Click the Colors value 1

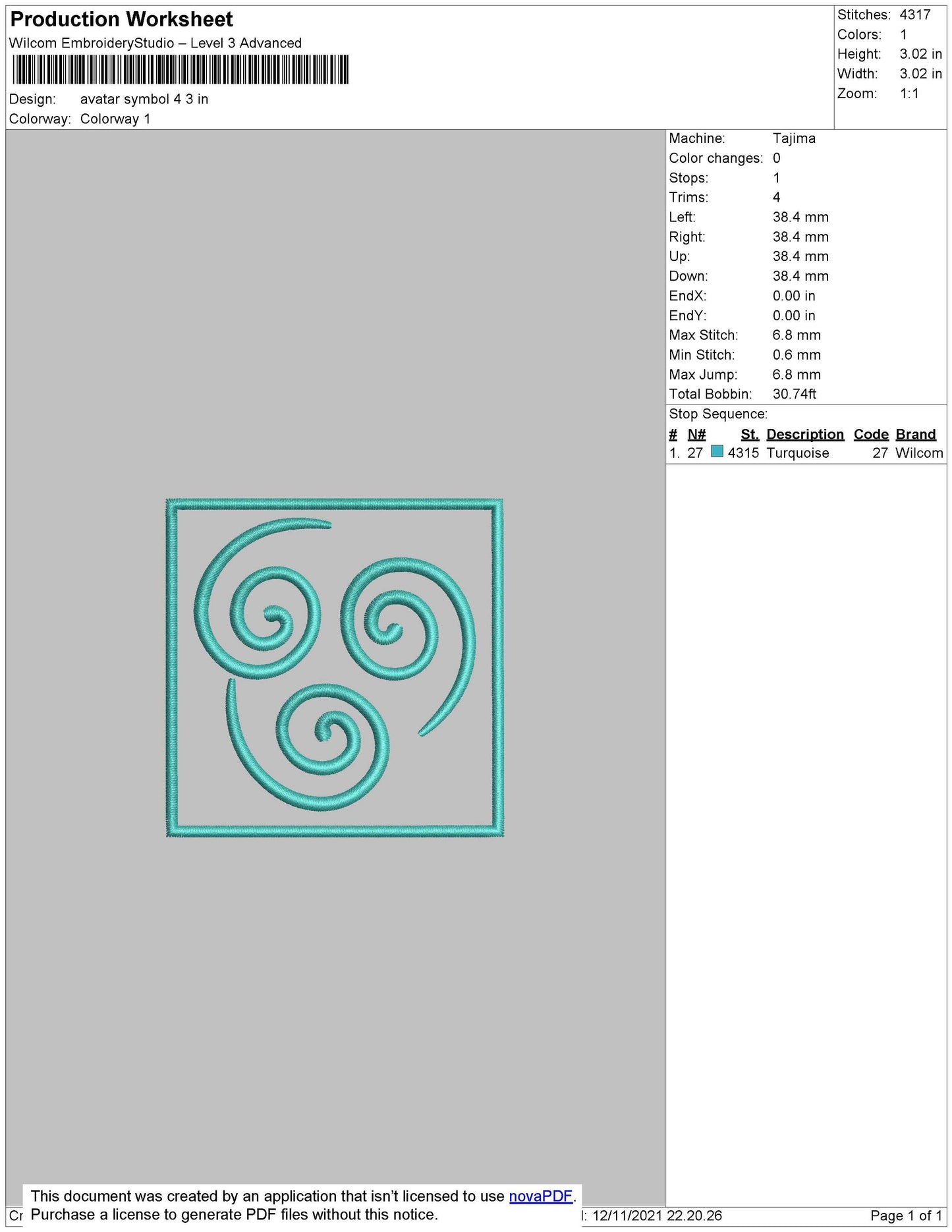coord(903,34)
